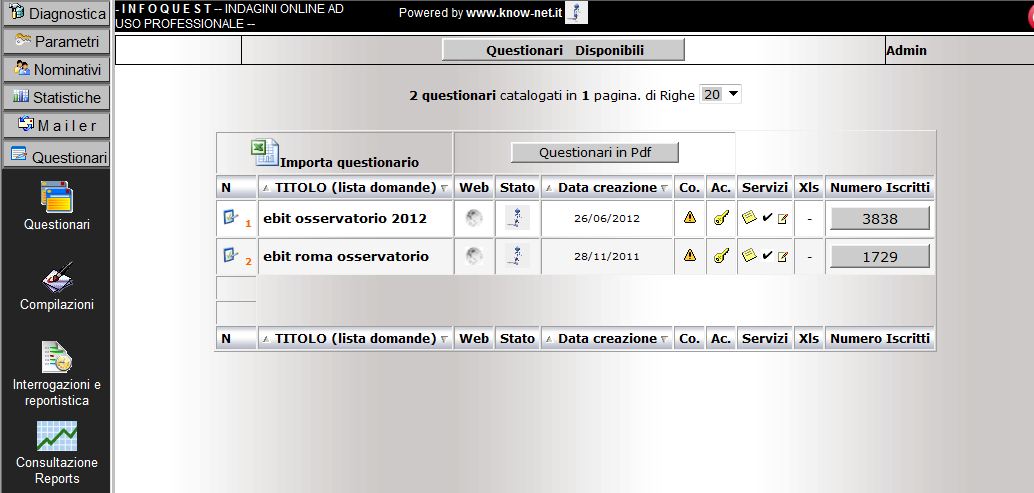Click the Web column header at top

point(474,188)
